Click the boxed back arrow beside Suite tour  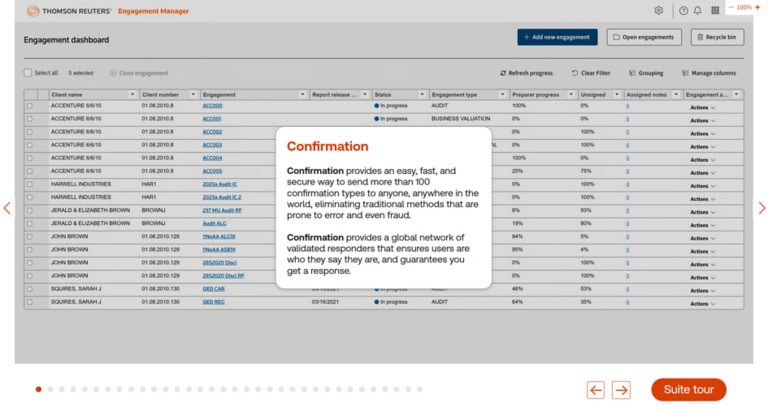(x=596, y=390)
